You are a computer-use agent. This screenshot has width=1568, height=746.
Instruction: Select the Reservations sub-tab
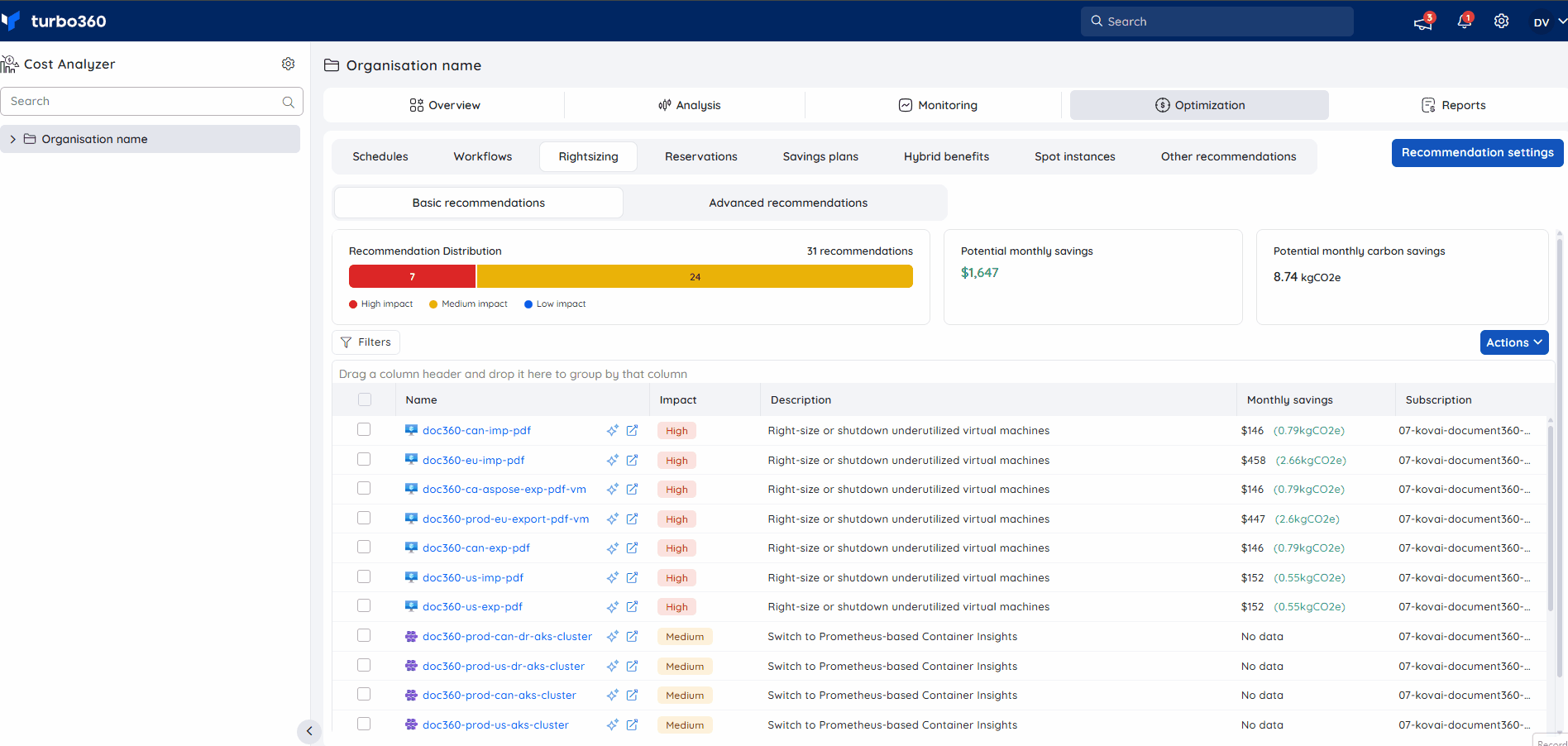click(x=701, y=156)
